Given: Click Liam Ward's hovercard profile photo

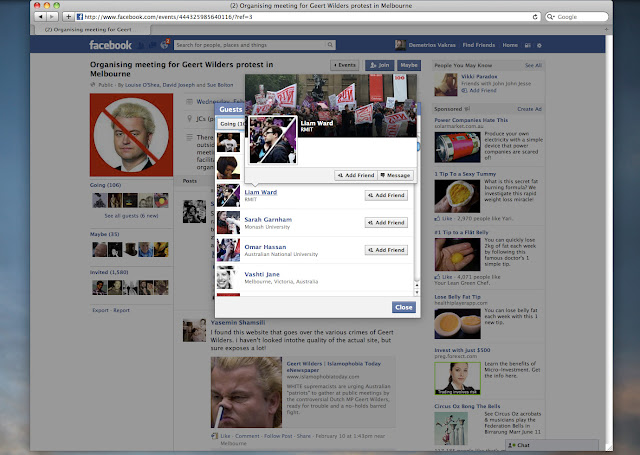Looking at the screenshot, I should click(x=273, y=140).
